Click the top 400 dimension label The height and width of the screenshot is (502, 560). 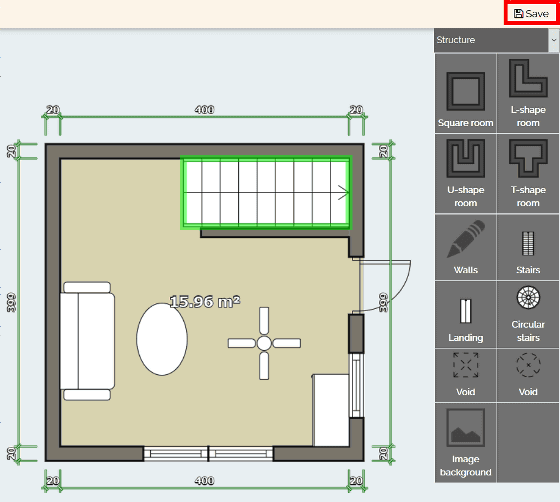coord(204,110)
